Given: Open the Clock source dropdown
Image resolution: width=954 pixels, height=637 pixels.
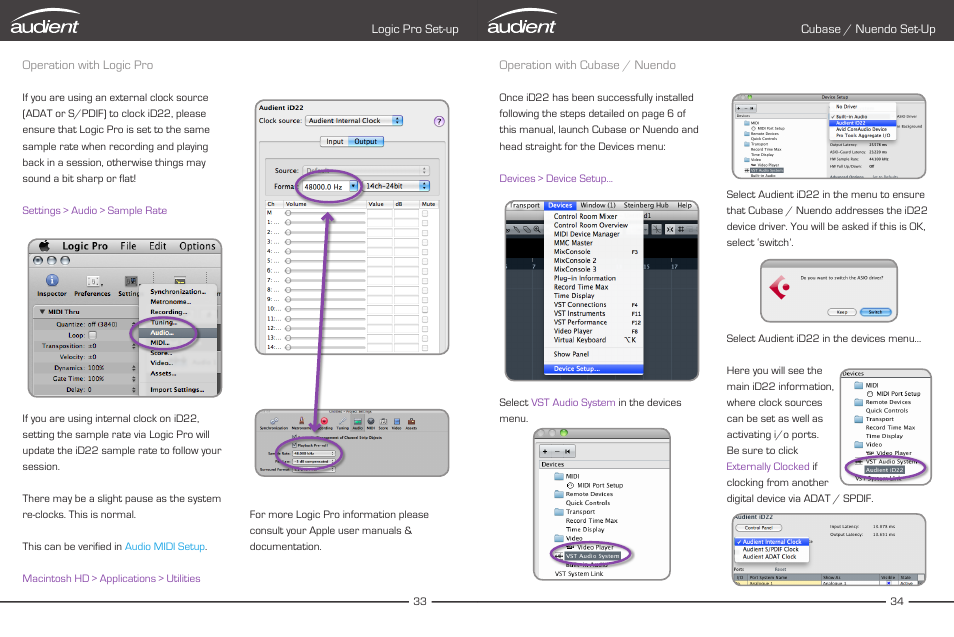Looking at the screenshot, I should click(353, 120).
